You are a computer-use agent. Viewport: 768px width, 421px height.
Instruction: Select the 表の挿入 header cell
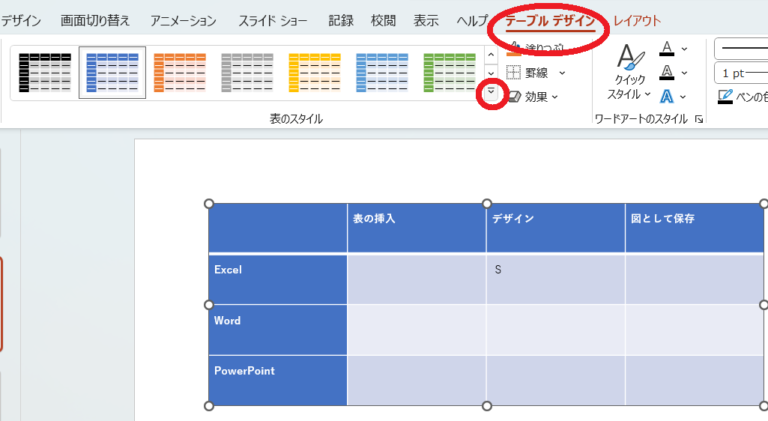(x=417, y=228)
